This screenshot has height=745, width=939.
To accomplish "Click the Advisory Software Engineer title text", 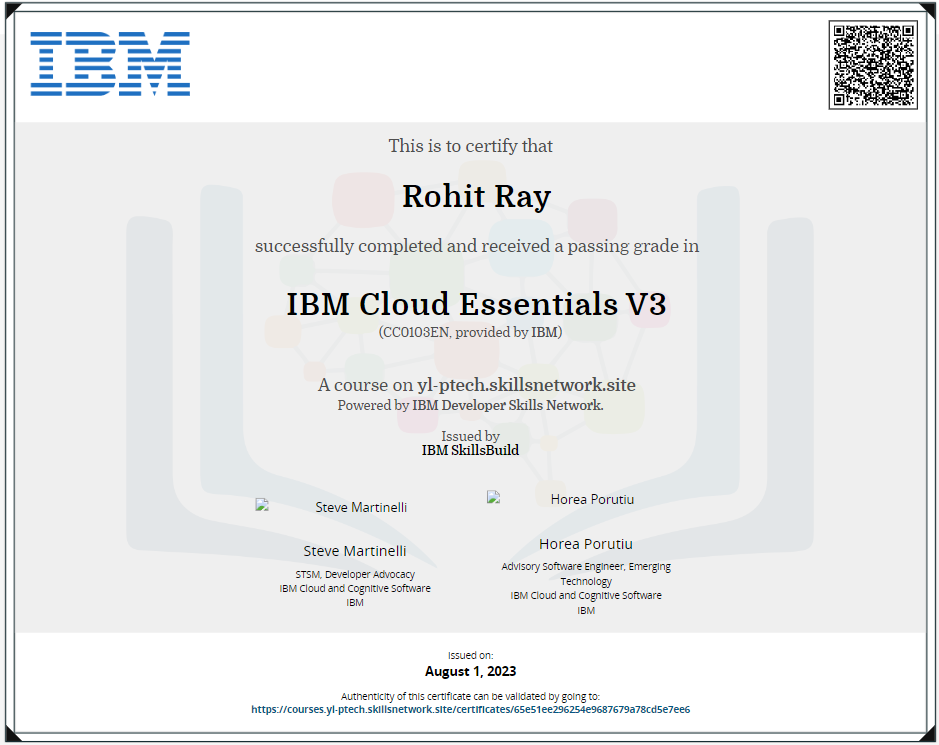I will pyautogui.click(x=586, y=567).
